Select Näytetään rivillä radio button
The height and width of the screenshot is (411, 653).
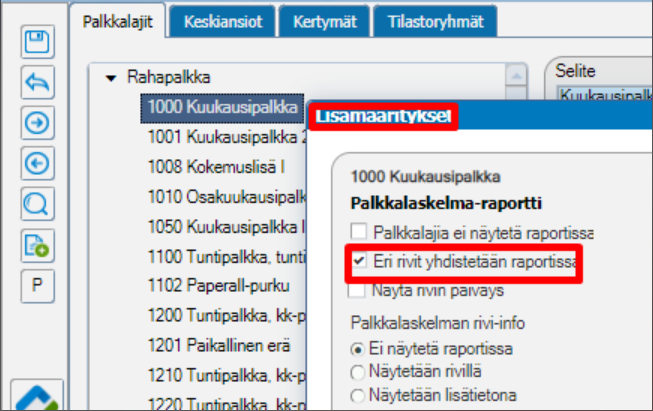pyautogui.click(x=357, y=372)
